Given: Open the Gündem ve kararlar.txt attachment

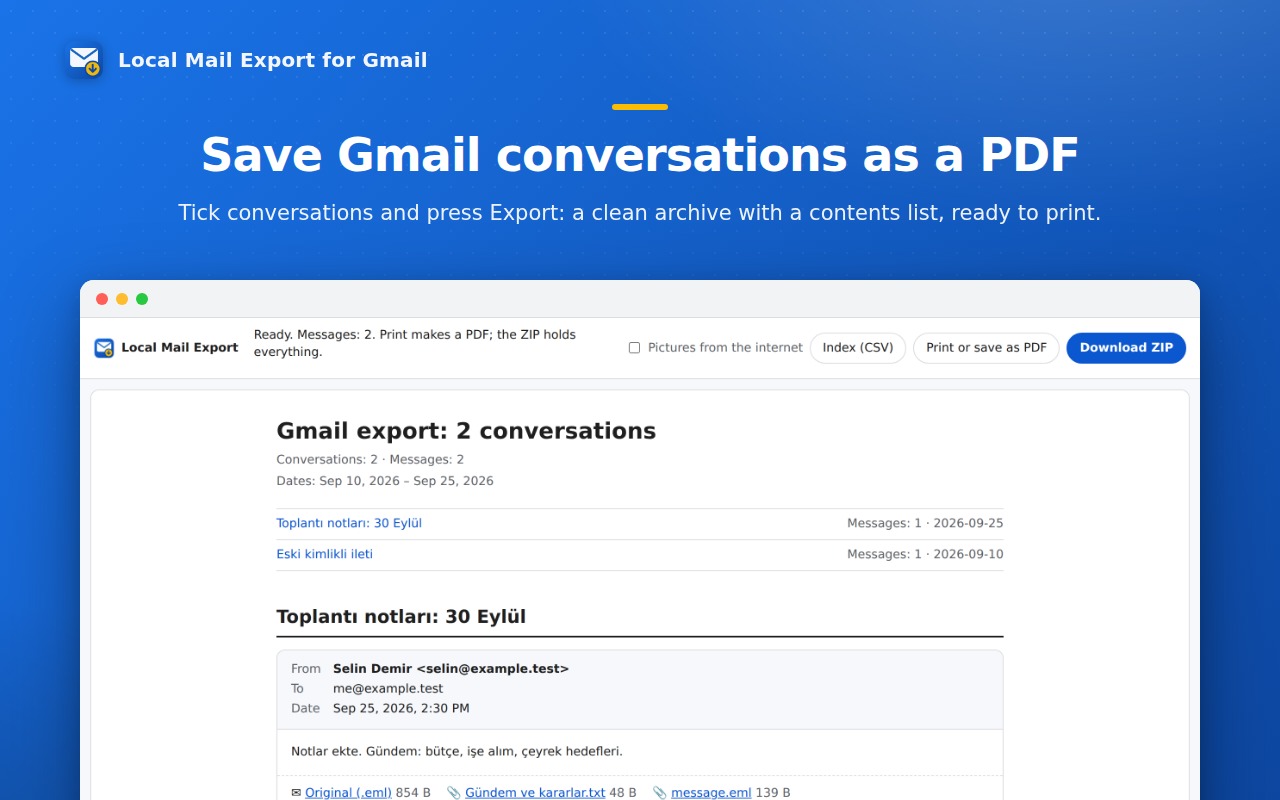Looking at the screenshot, I should (x=535, y=792).
